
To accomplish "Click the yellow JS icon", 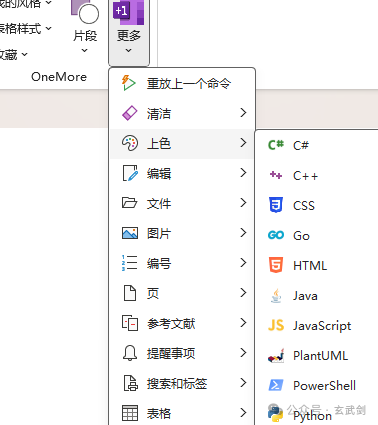I will point(276,325).
